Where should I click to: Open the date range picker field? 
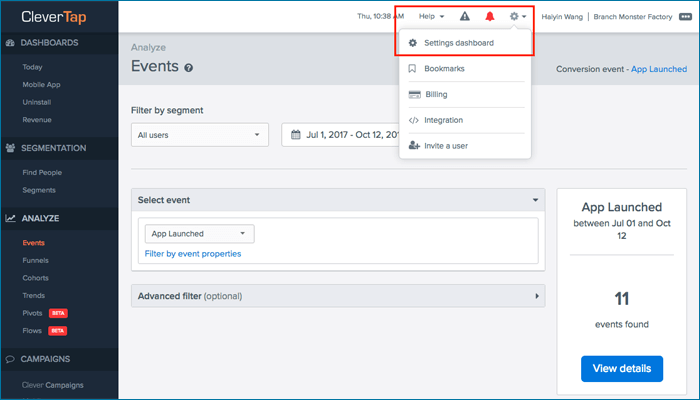coord(341,135)
